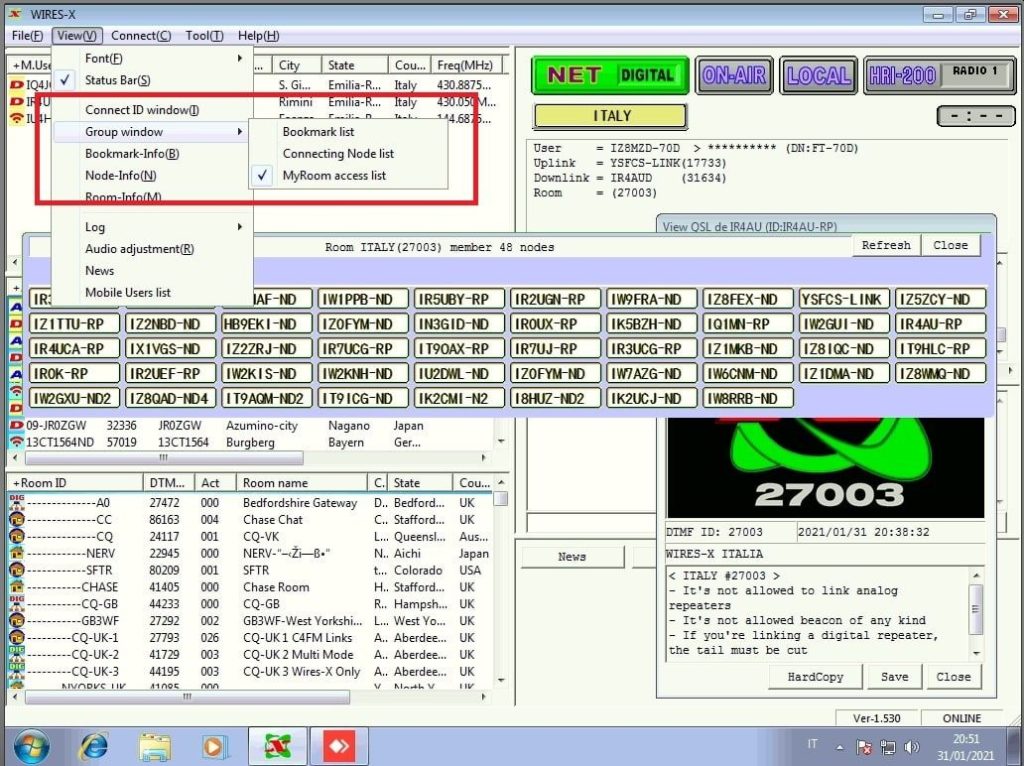Screen dimensions: 1024x766
Task: Expand the Font submenu
Action: (153, 58)
